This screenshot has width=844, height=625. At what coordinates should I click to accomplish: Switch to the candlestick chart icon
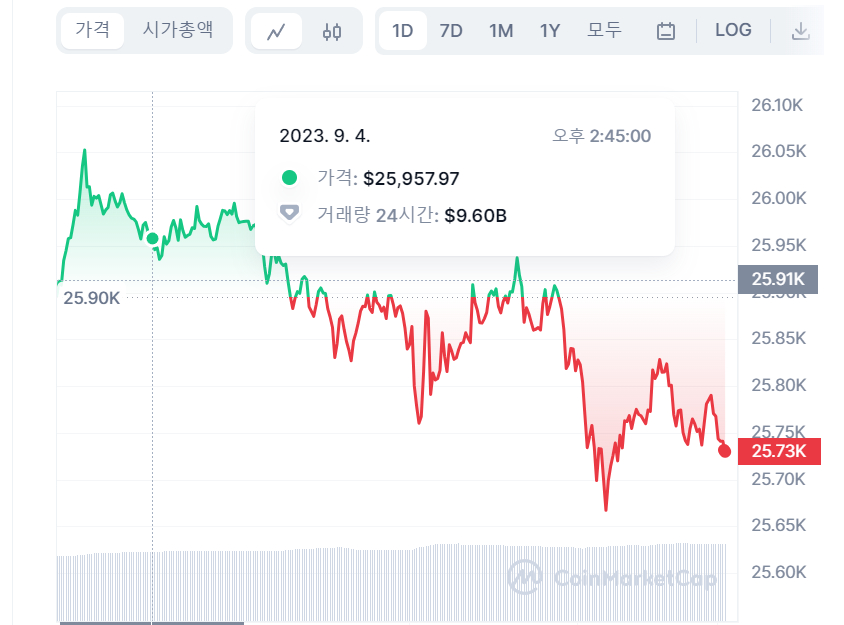click(x=330, y=30)
